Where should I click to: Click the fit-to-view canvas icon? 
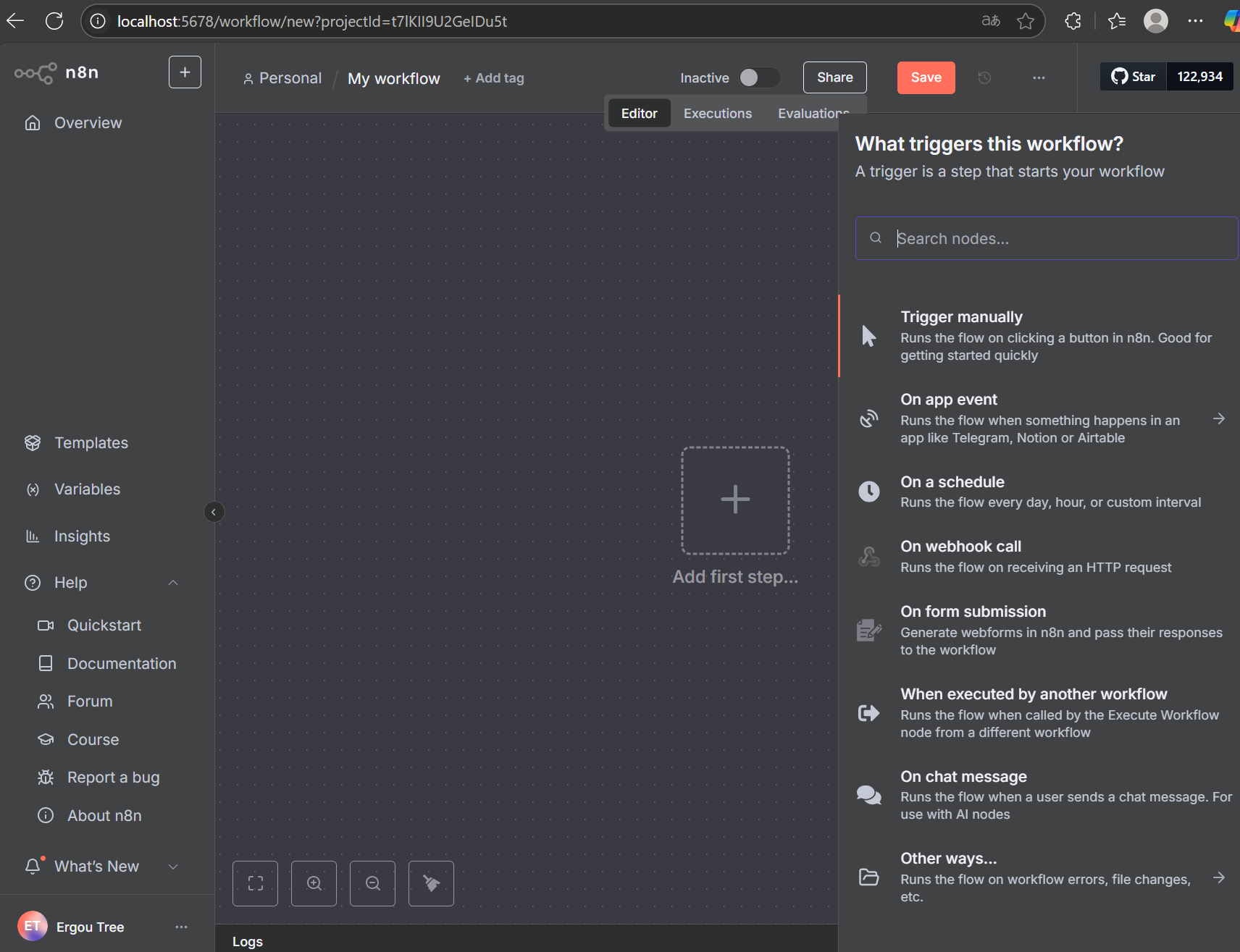(255, 883)
